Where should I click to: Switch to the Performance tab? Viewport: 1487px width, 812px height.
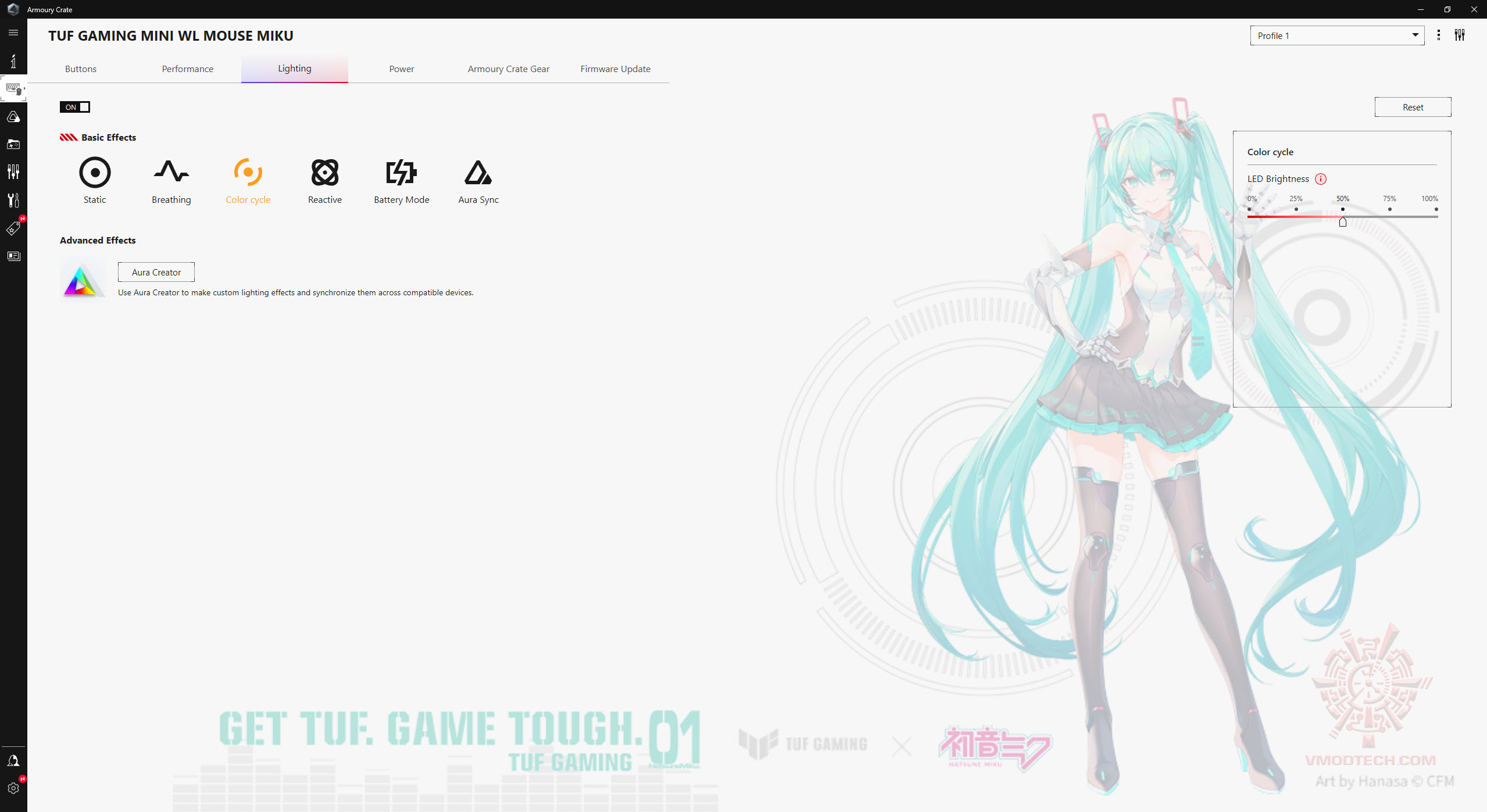[187, 69]
